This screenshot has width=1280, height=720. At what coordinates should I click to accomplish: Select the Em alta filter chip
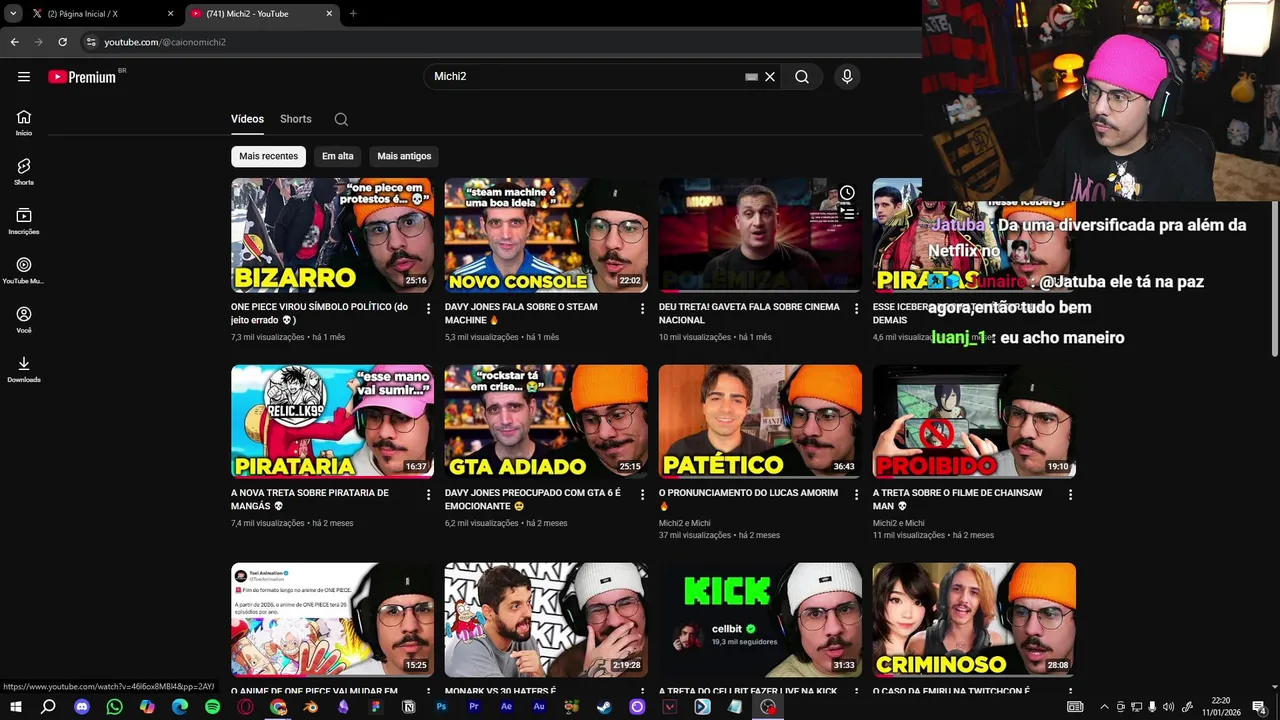point(338,156)
